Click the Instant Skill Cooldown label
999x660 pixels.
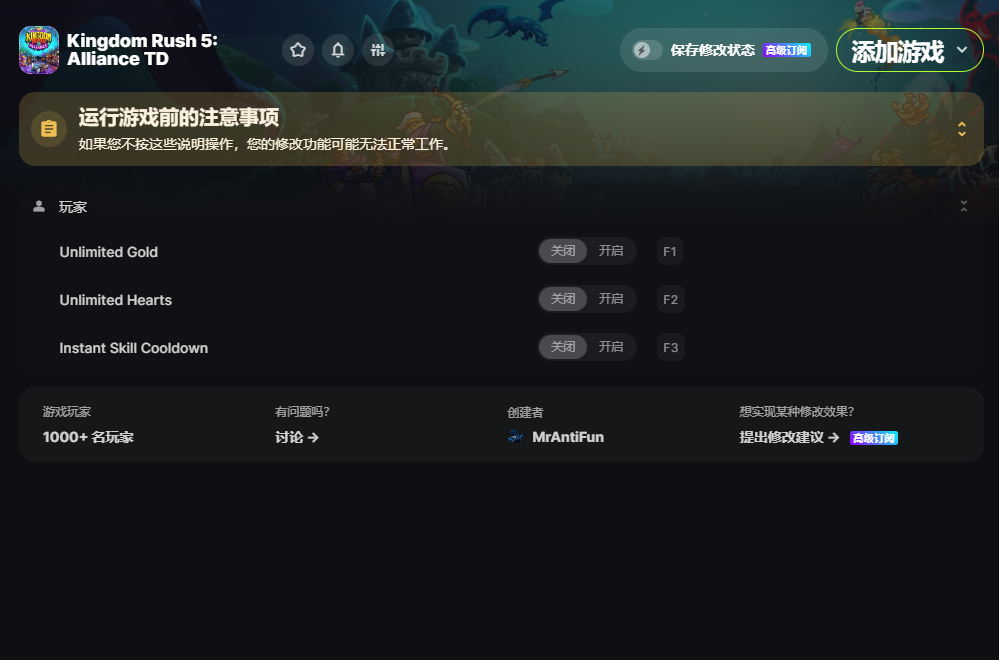pyautogui.click(x=133, y=348)
